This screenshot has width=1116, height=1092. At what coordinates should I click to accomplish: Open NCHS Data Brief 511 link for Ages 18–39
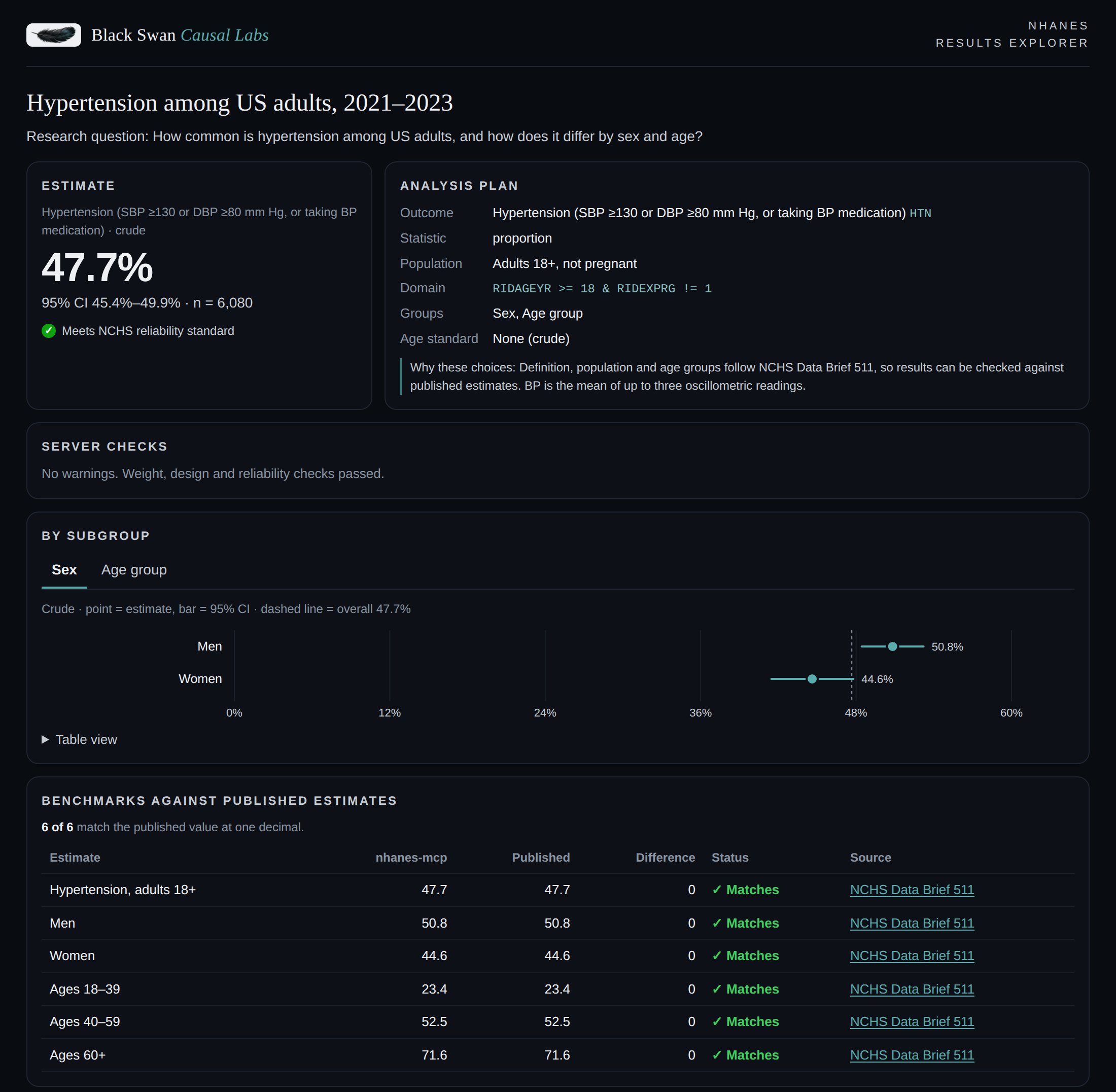click(x=912, y=989)
